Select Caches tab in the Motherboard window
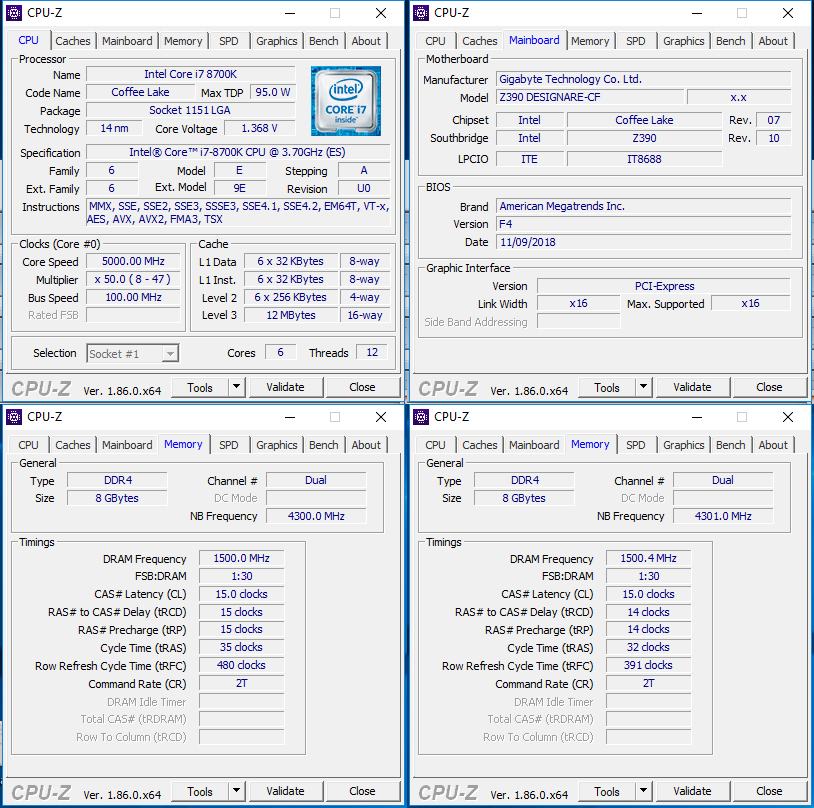The height and width of the screenshot is (808, 814). pos(480,41)
